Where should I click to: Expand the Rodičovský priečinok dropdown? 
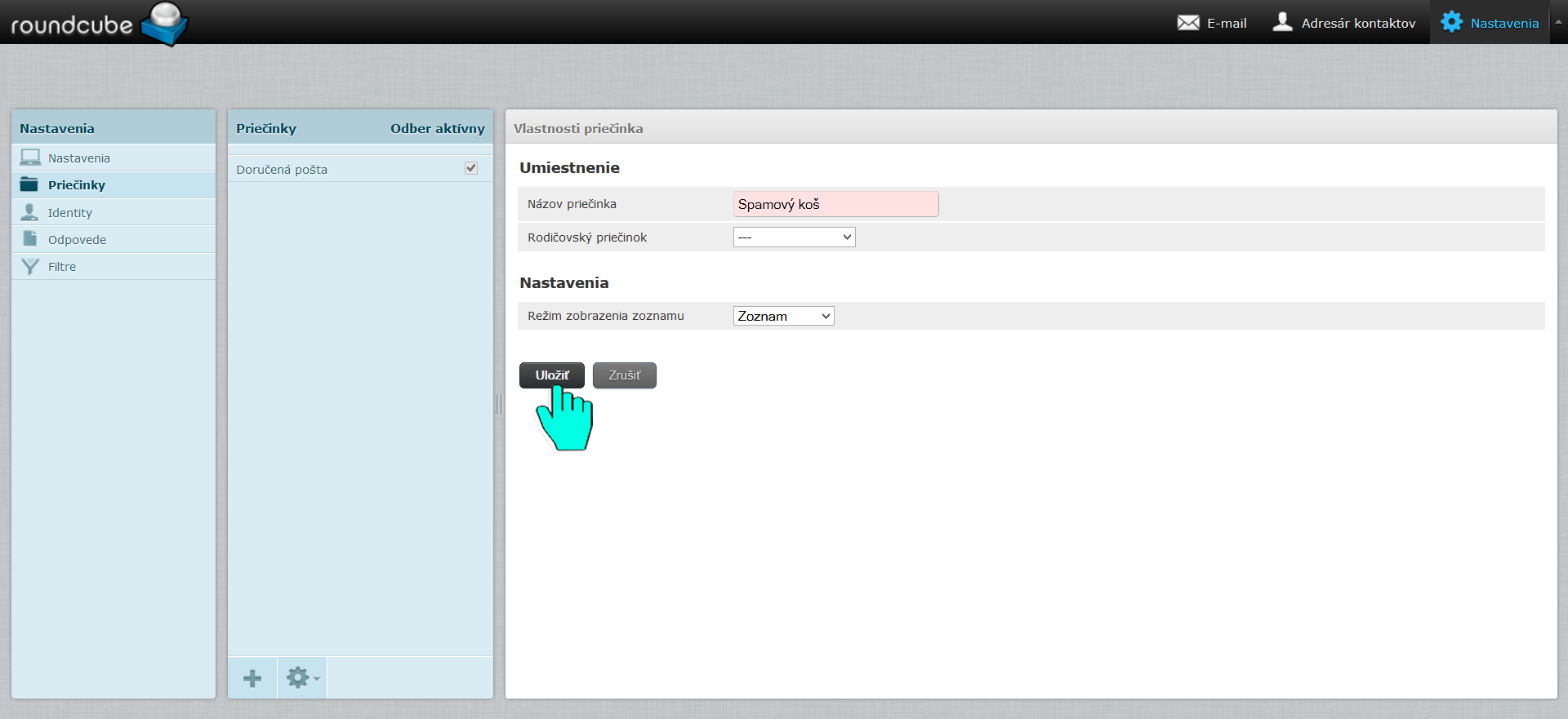pos(794,237)
